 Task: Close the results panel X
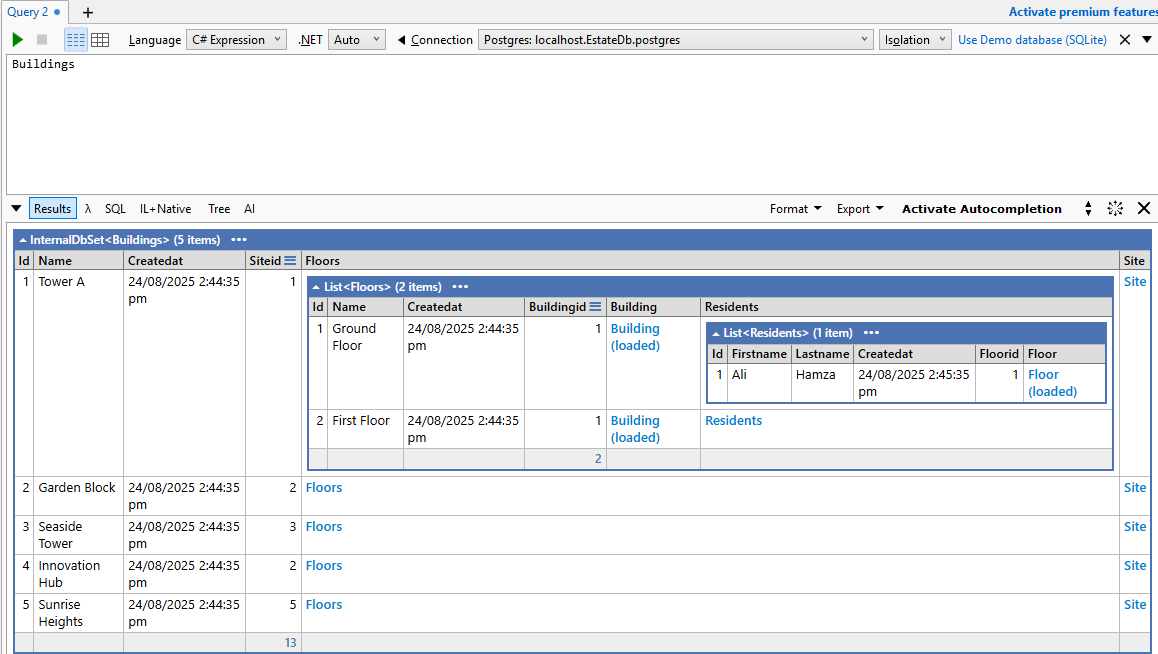[x=1144, y=209]
